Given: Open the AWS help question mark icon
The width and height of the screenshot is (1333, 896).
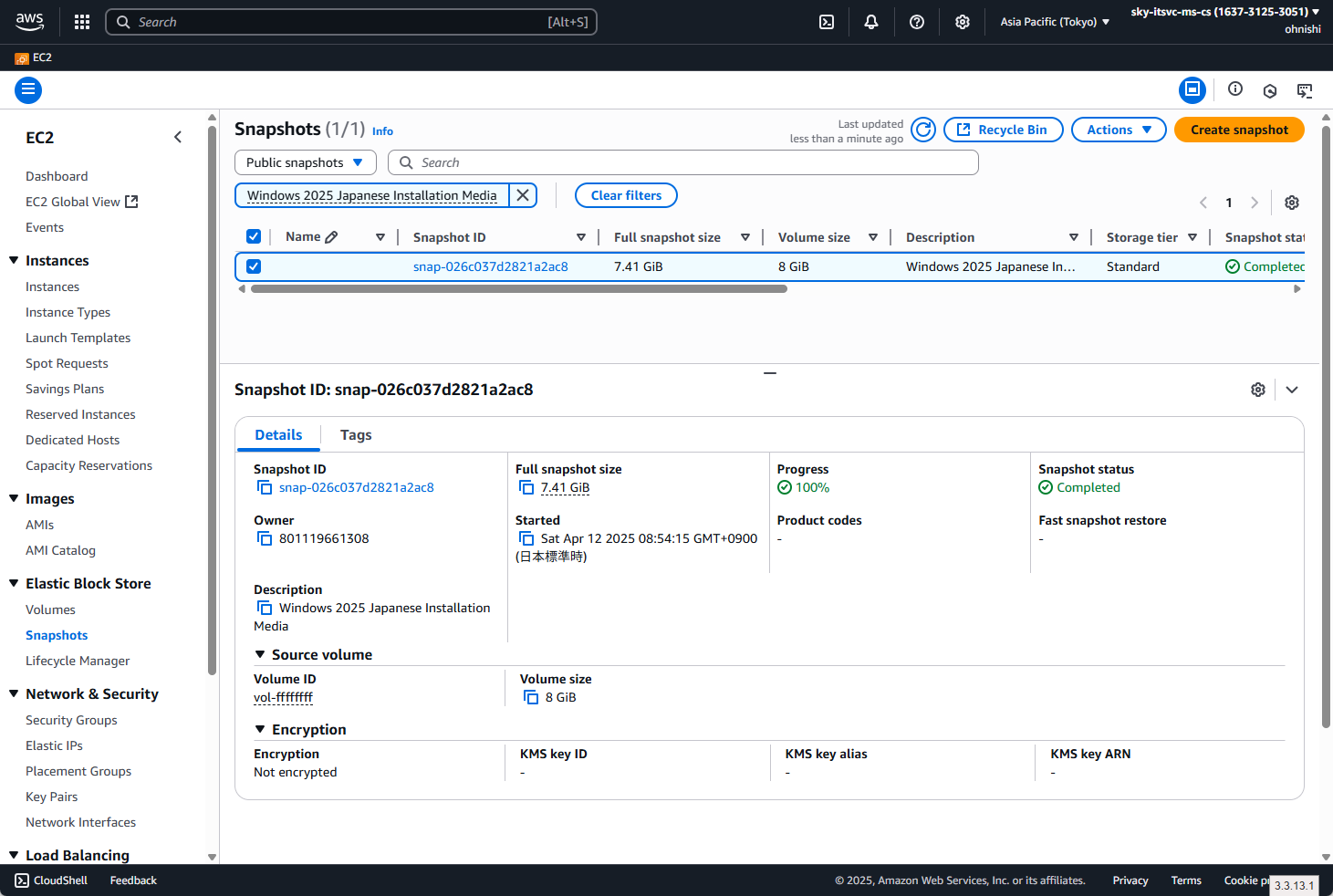Looking at the screenshot, I should (x=916, y=21).
